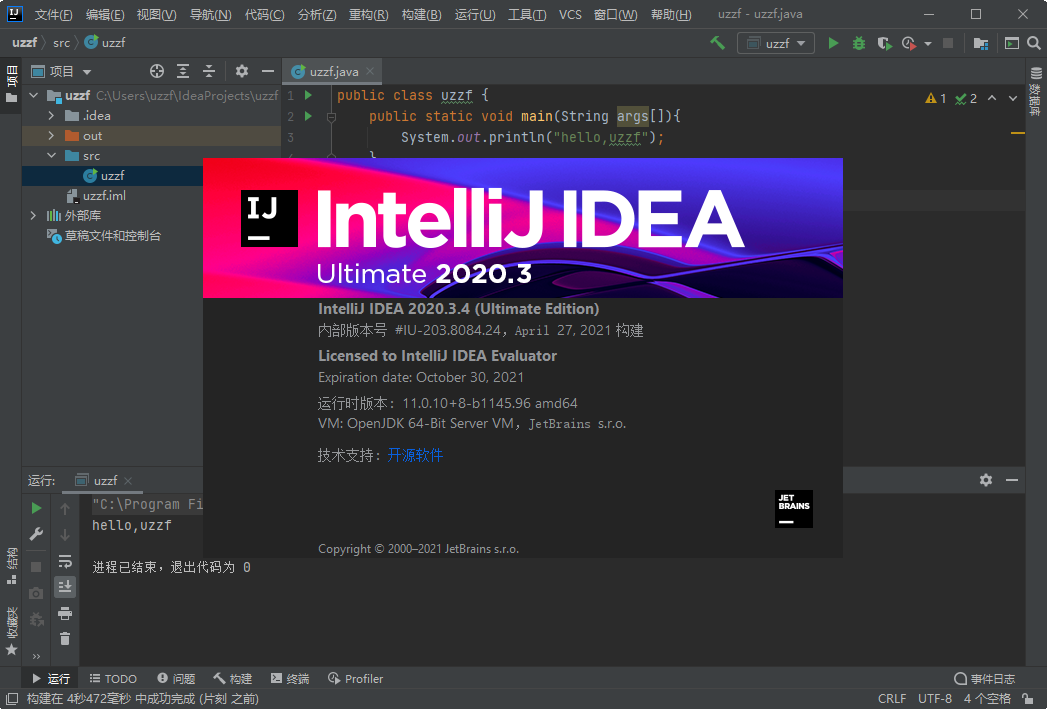Collapse the uzzf project root node

pyautogui.click(x=33, y=95)
